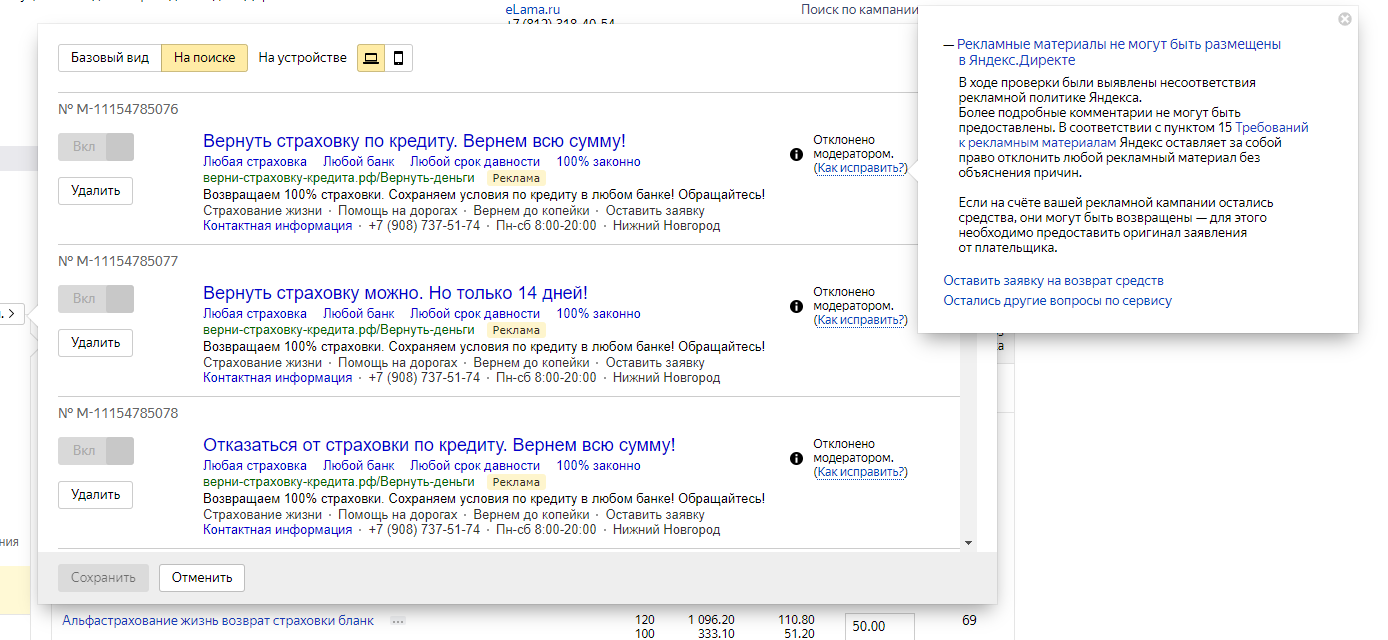Toggle Вкл switch for ad M-11154785076
1388x640 pixels.
click(x=96, y=147)
